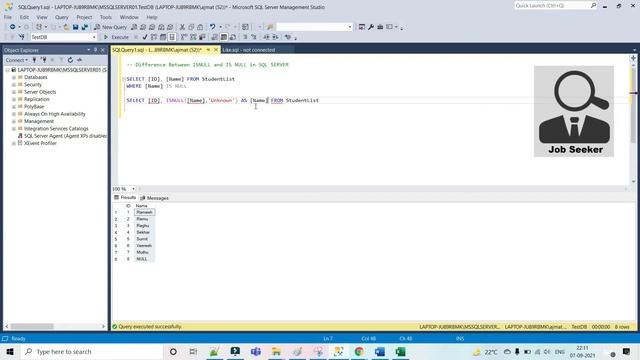Click the Object Explorer horizontal scrollbar thumb
Screen dimensions: 640x360
tap(32, 327)
